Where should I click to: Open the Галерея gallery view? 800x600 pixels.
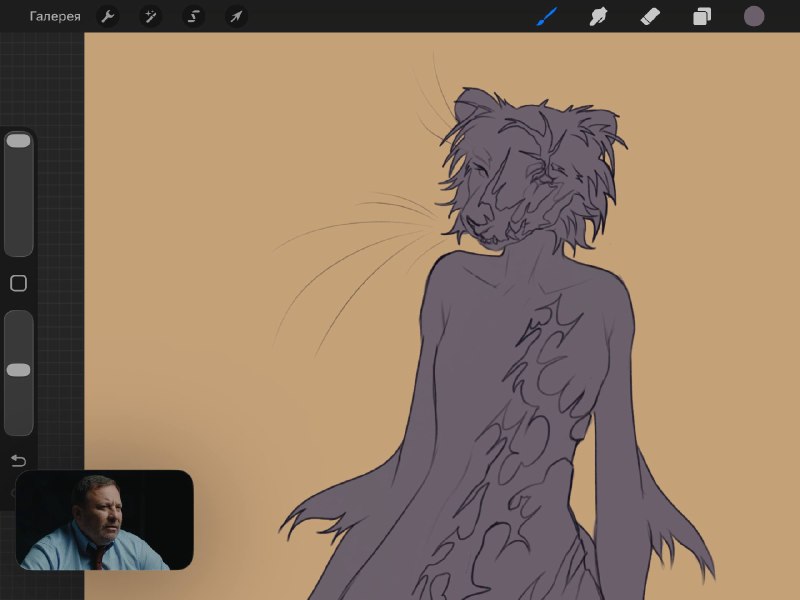[55, 16]
